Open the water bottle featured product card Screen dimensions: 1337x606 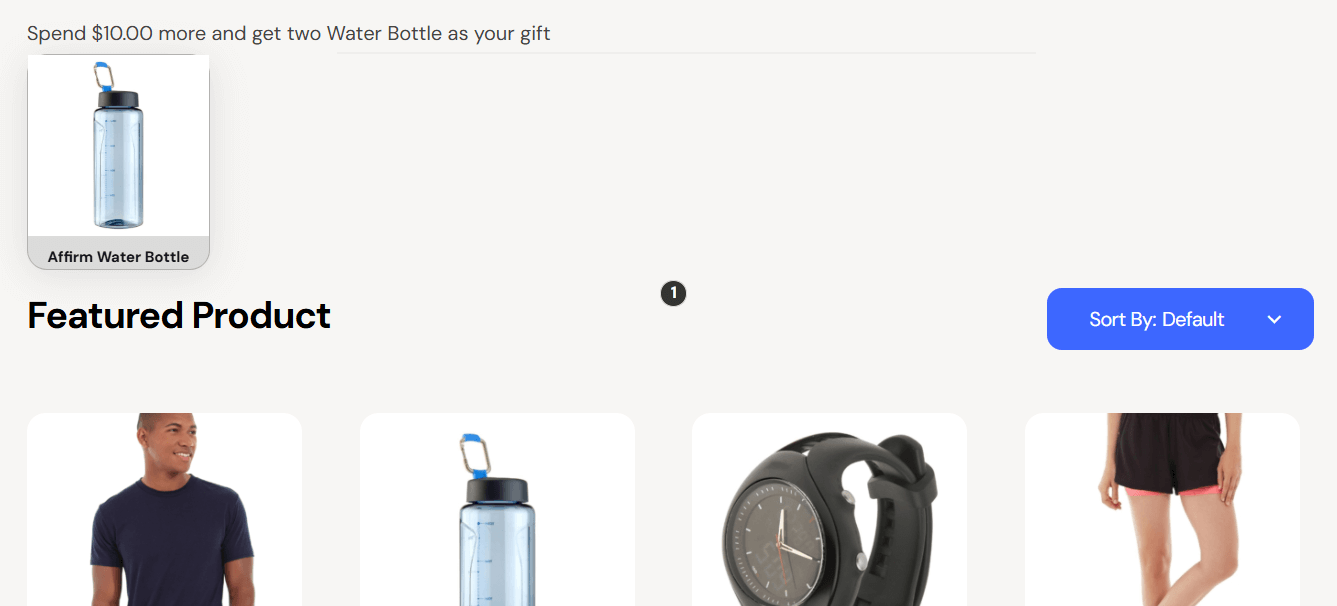(497, 510)
